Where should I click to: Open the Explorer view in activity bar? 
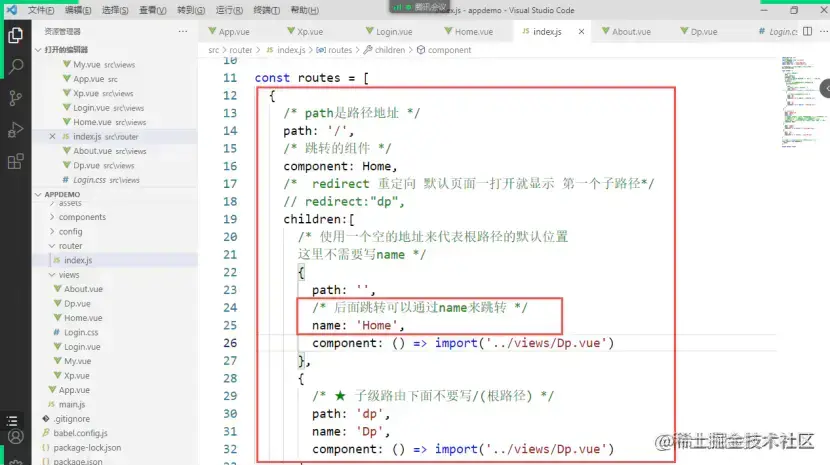(15, 35)
